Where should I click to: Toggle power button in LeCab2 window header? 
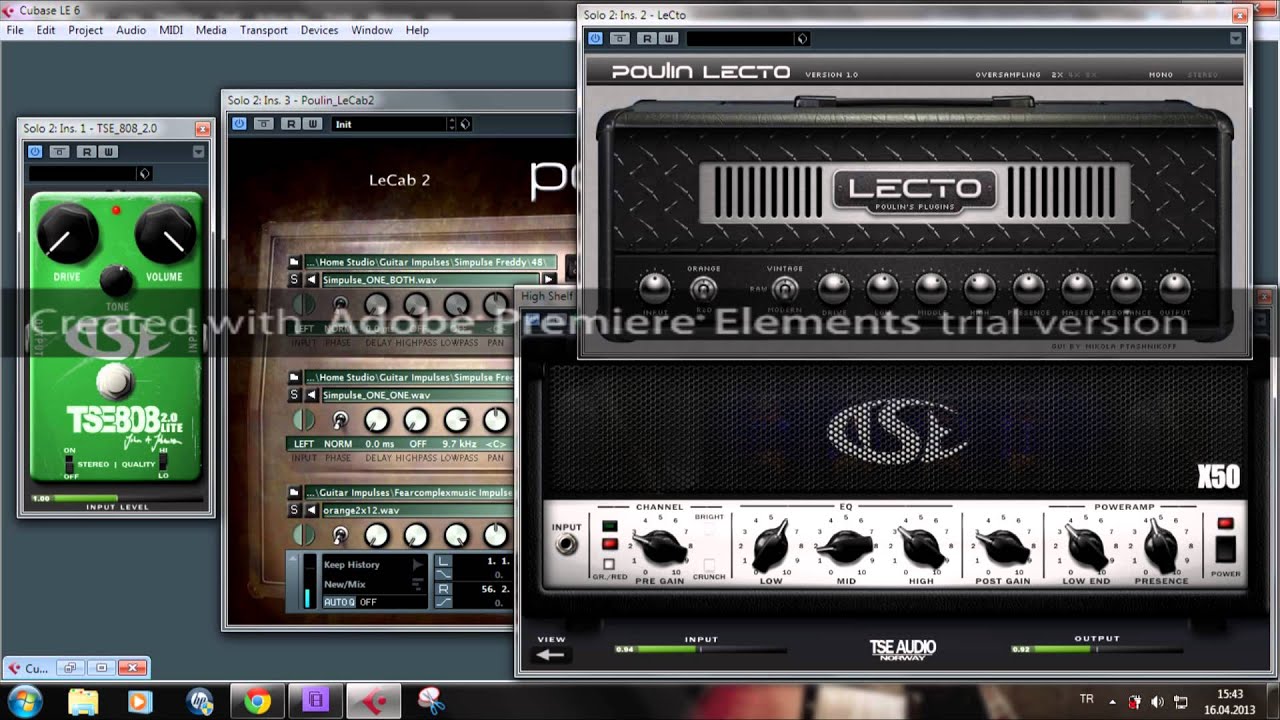pyautogui.click(x=239, y=124)
